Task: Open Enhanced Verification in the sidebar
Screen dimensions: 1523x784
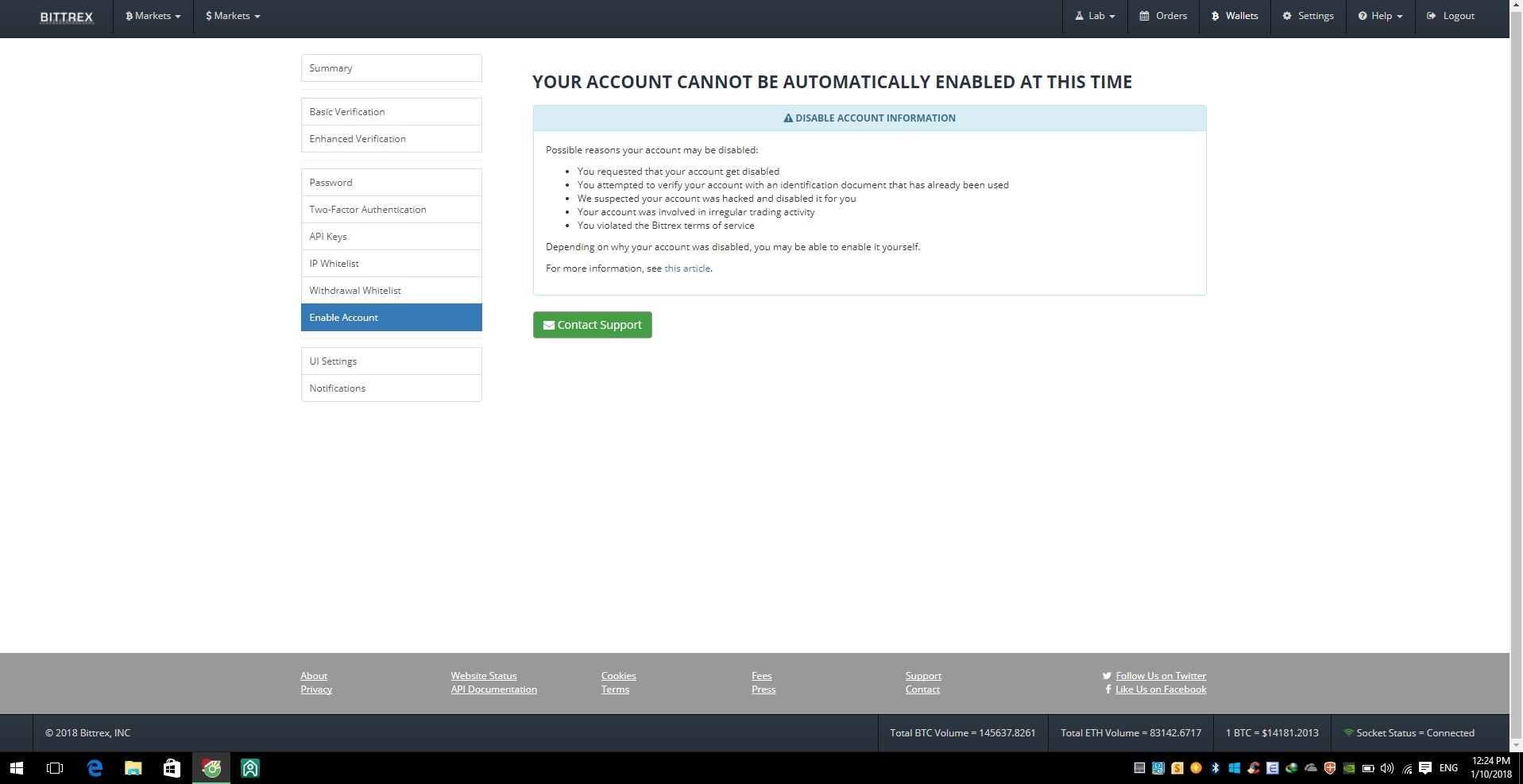Action: tap(392, 139)
